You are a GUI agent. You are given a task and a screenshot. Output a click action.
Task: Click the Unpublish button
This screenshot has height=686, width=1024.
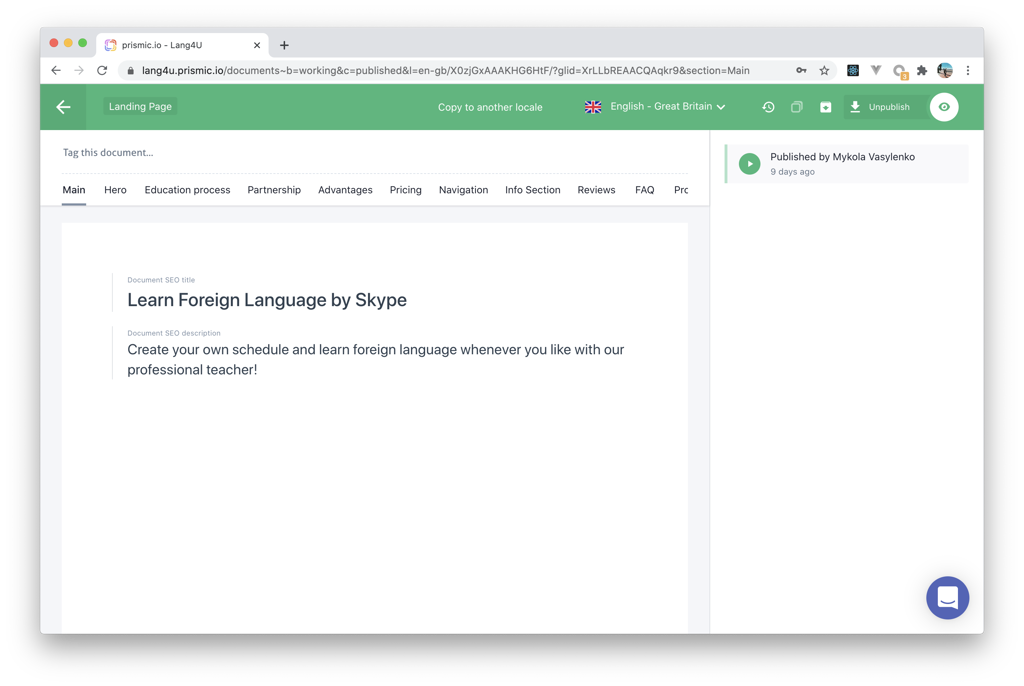pyautogui.click(x=886, y=106)
